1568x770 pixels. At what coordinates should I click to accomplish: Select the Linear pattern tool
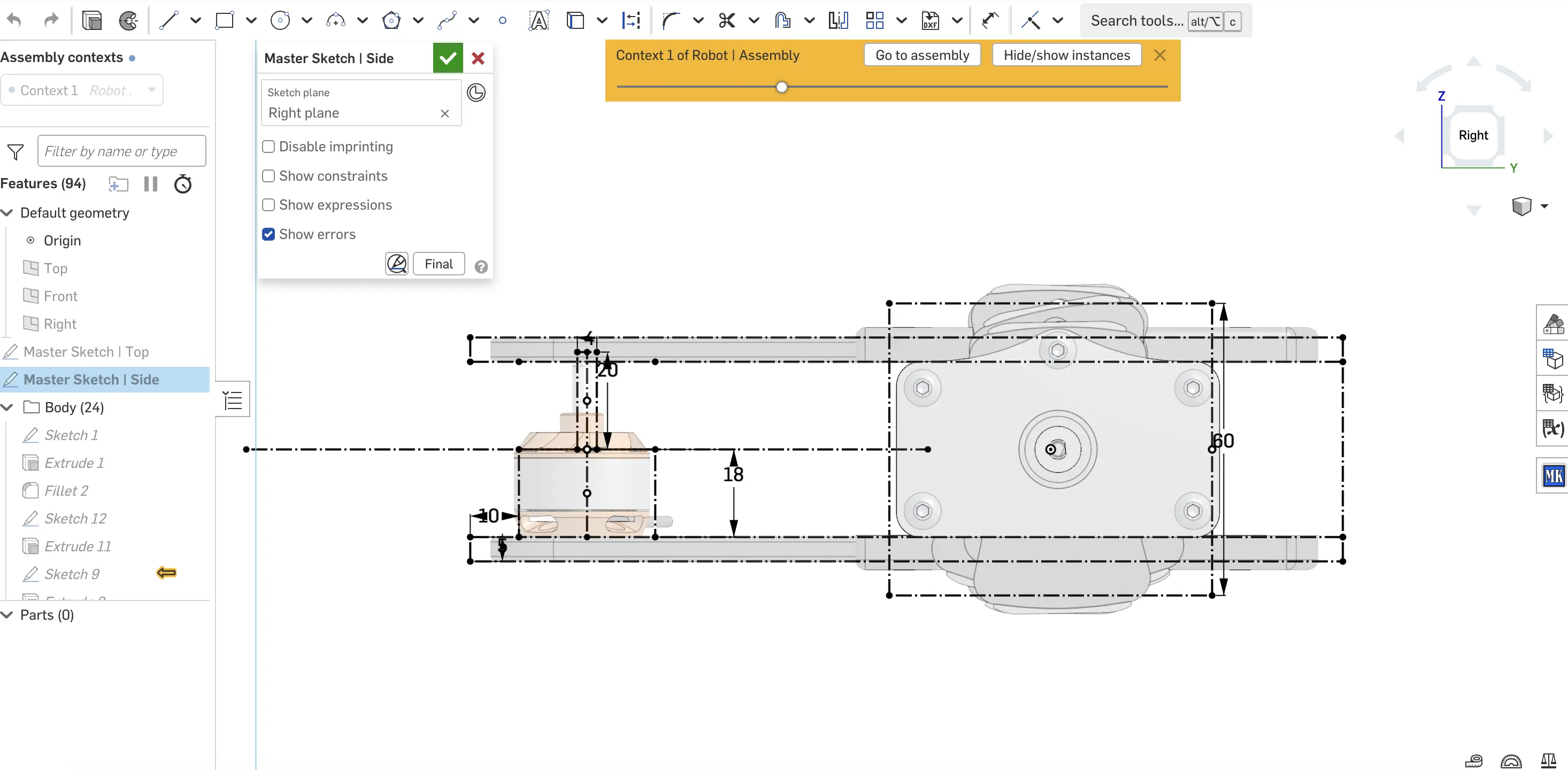[x=875, y=21]
